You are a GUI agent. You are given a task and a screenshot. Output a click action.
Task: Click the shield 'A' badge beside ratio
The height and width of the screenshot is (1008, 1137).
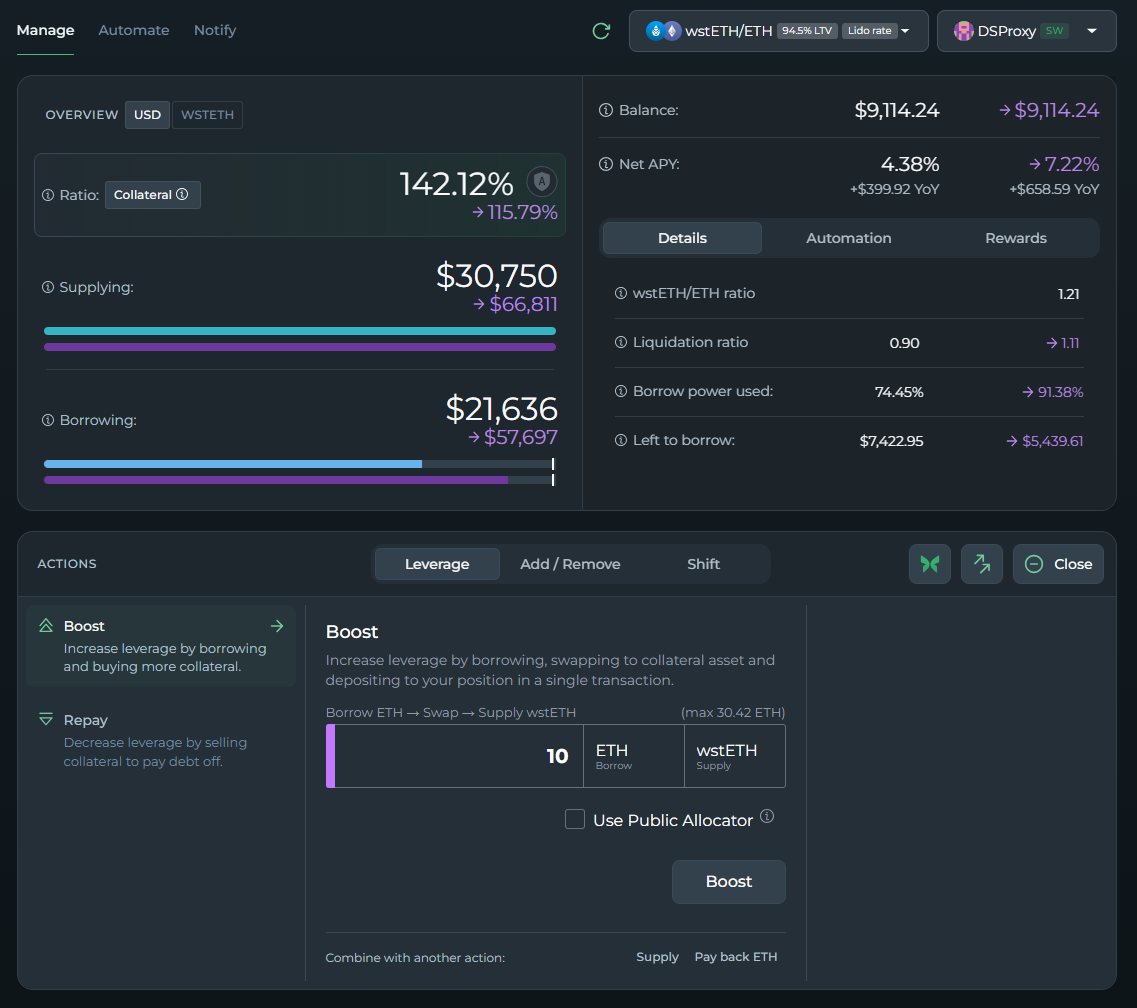[x=541, y=182]
